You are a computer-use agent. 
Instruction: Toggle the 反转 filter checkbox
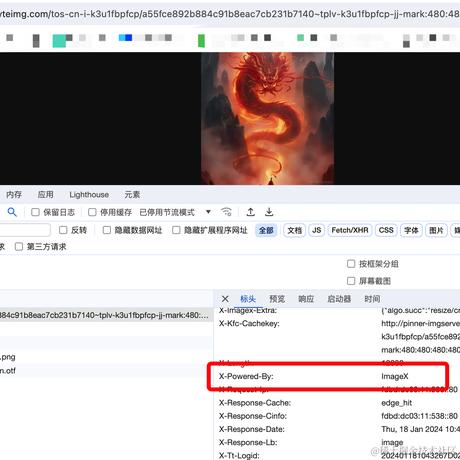tap(63, 230)
